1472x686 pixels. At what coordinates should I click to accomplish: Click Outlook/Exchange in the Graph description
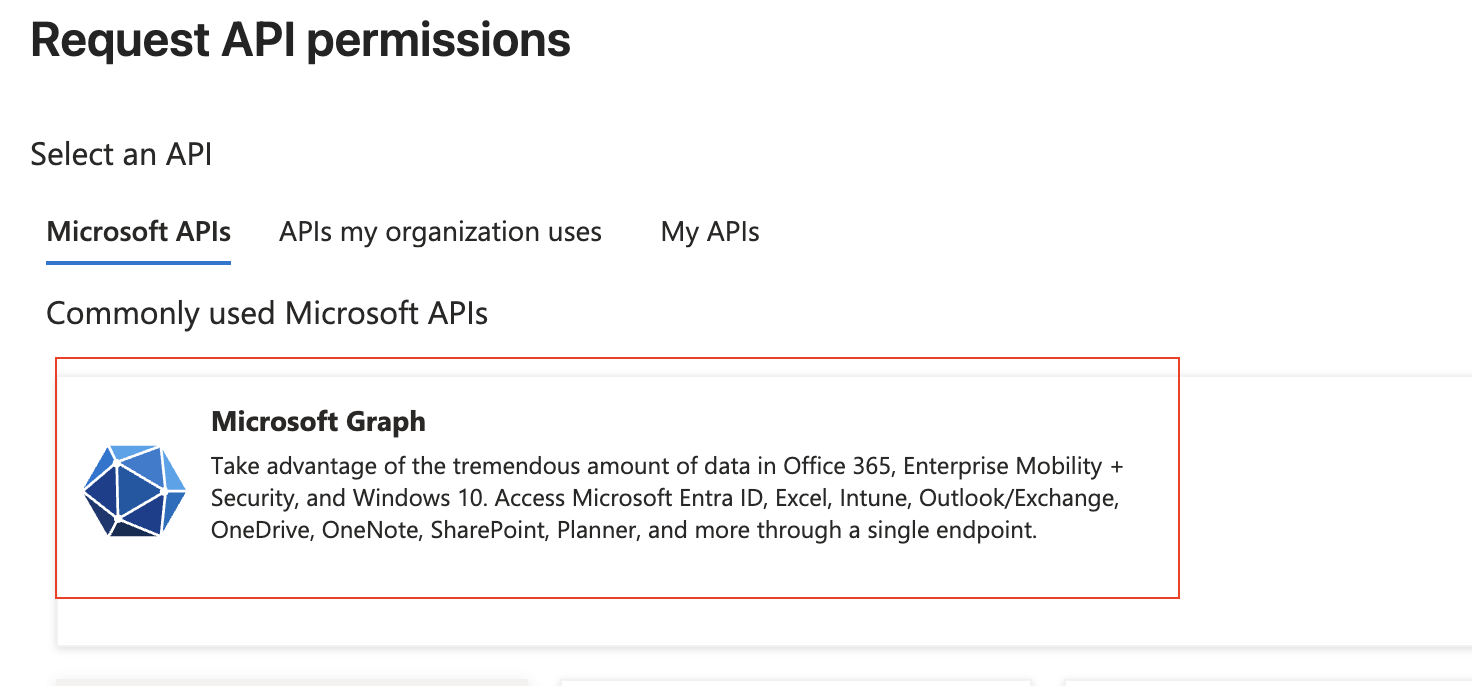[x=1018, y=498]
